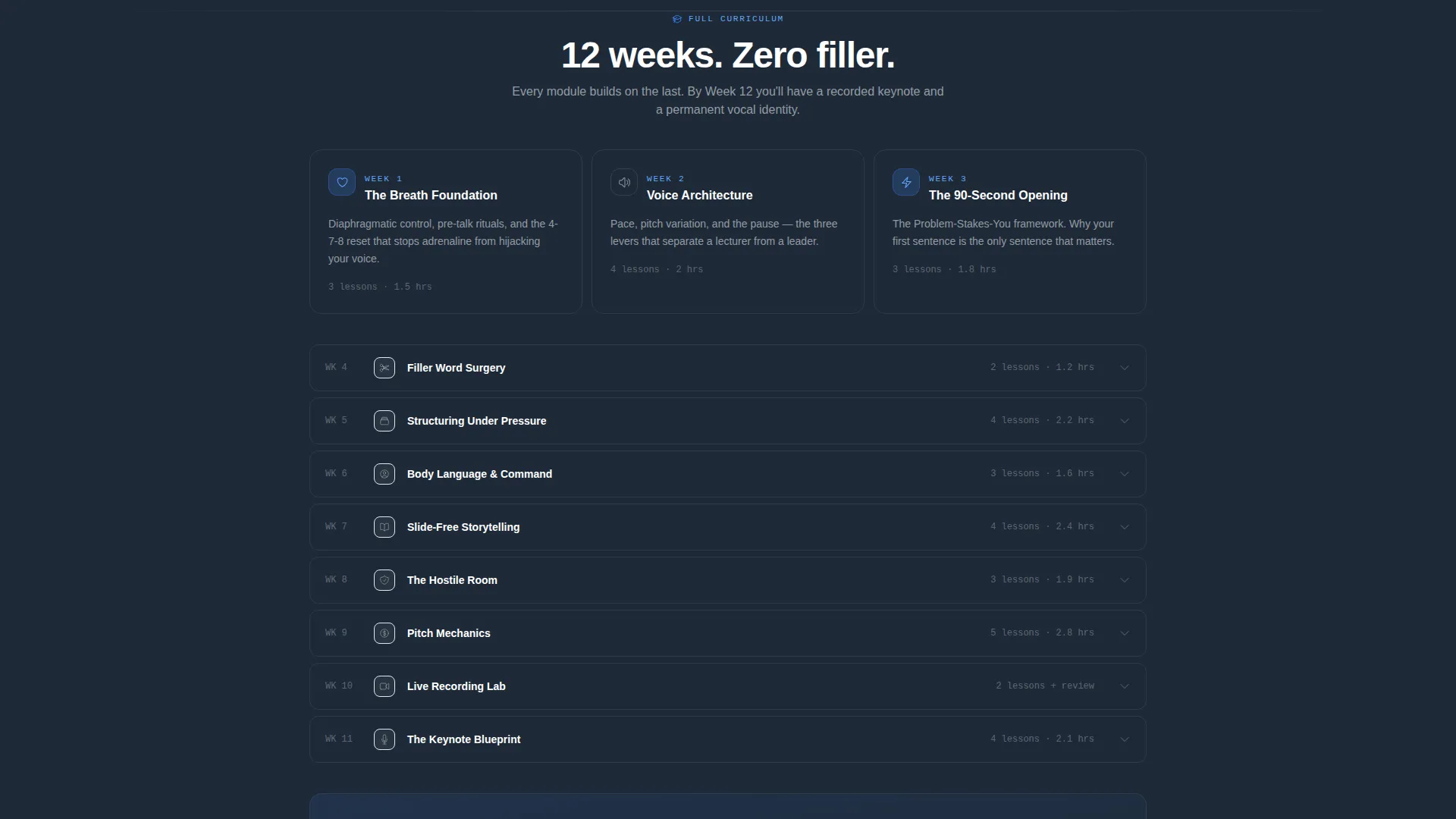Click the WK 4 label

pos(336,367)
